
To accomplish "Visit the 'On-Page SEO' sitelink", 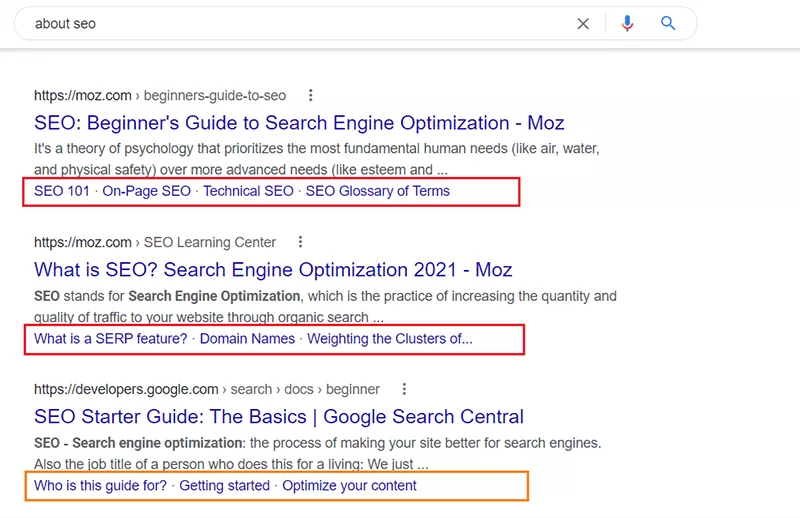I will point(146,191).
